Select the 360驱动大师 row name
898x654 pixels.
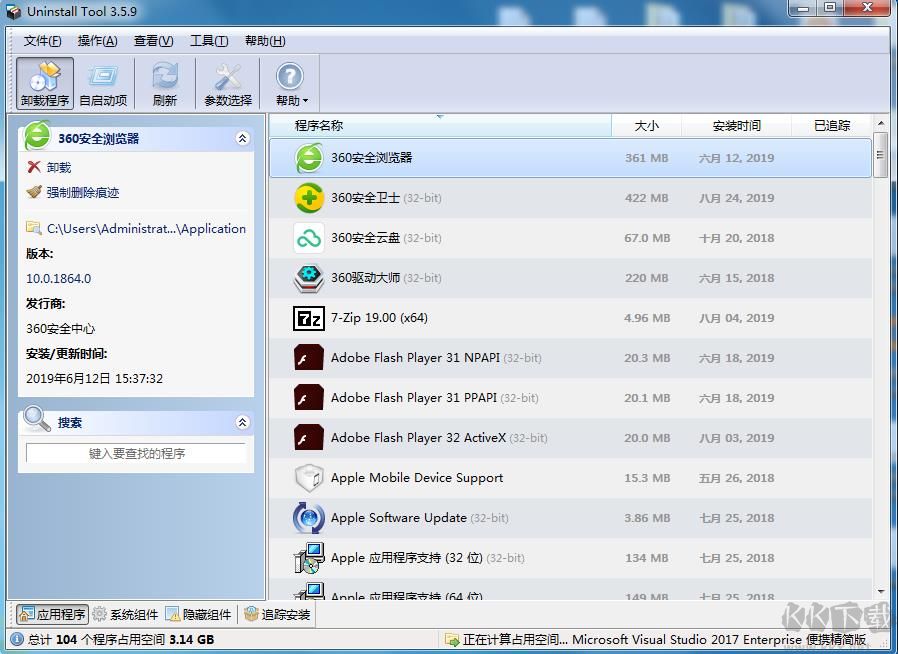(365, 278)
